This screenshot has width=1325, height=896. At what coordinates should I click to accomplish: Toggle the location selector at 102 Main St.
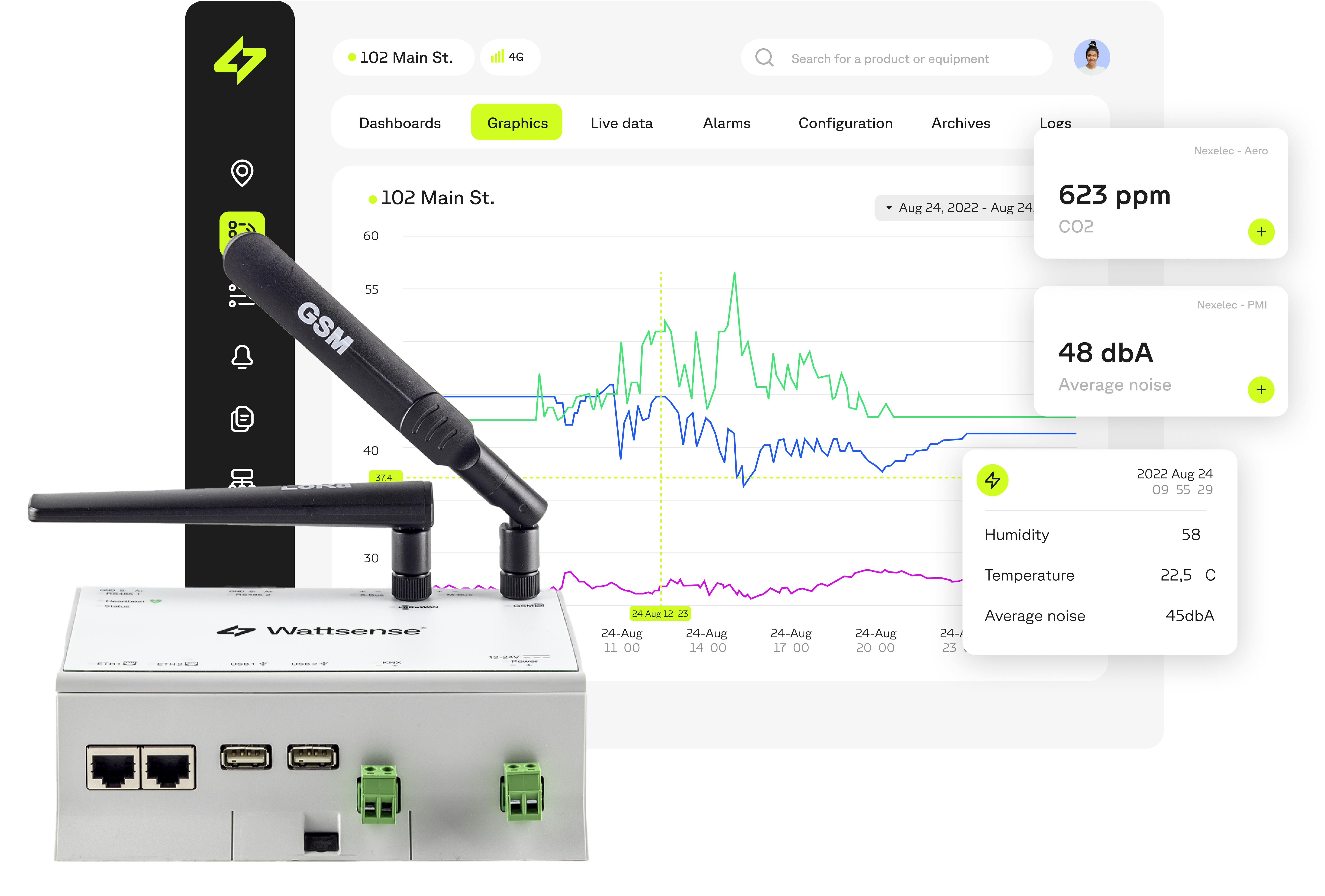tap(405, 57)
